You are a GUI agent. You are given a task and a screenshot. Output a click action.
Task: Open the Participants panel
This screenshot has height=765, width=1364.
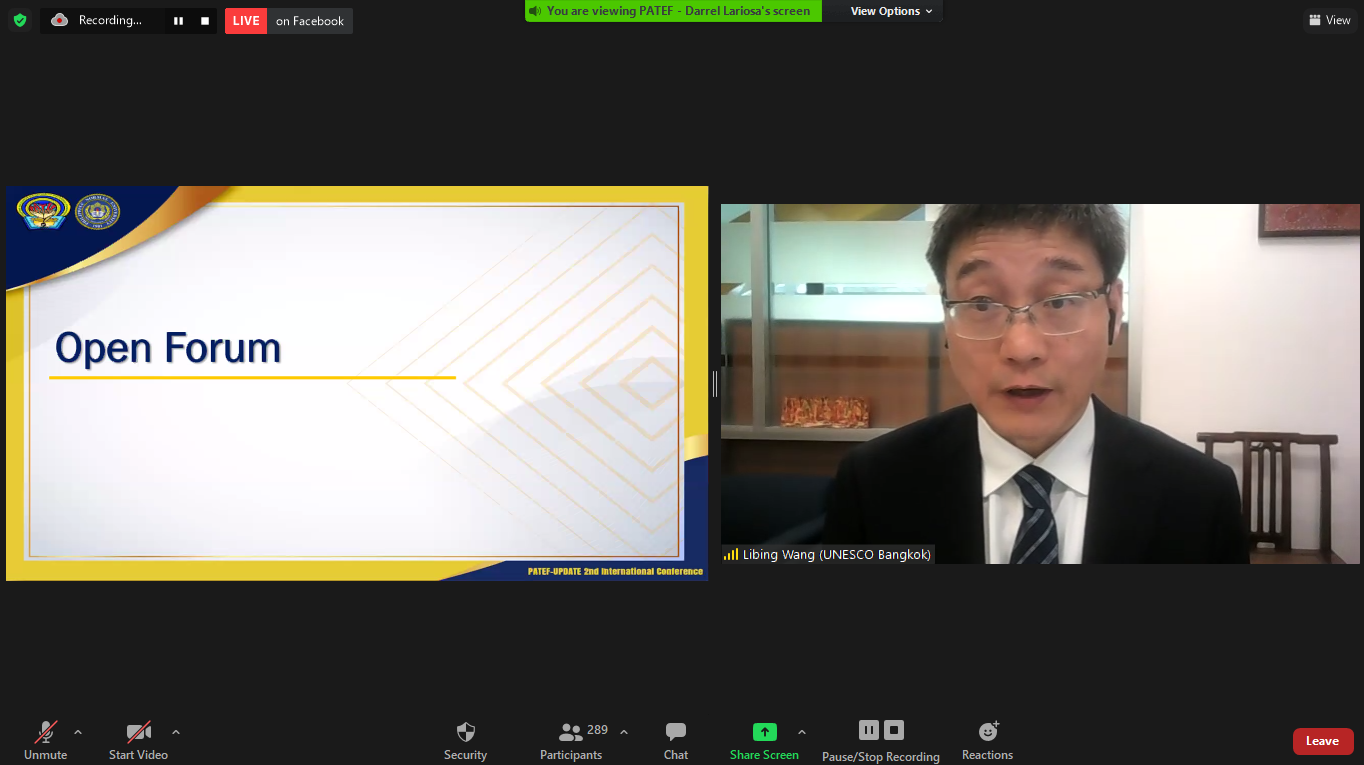[x=571, y=739]
